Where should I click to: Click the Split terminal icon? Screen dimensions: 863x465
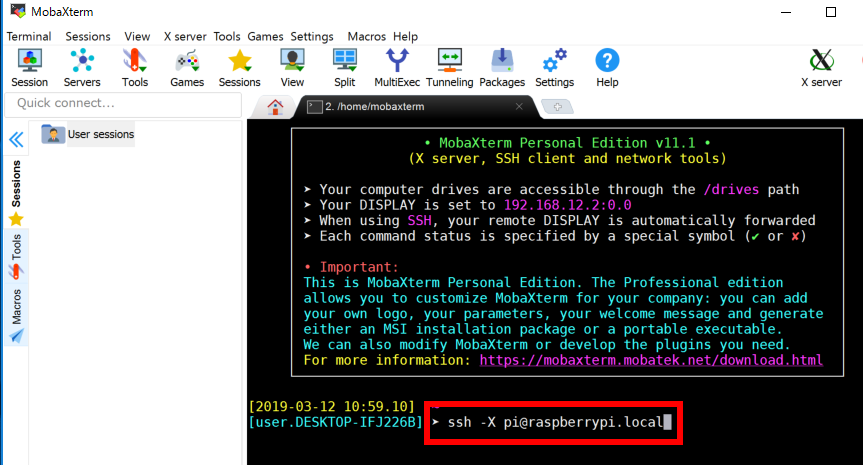(x=345, y=68)
